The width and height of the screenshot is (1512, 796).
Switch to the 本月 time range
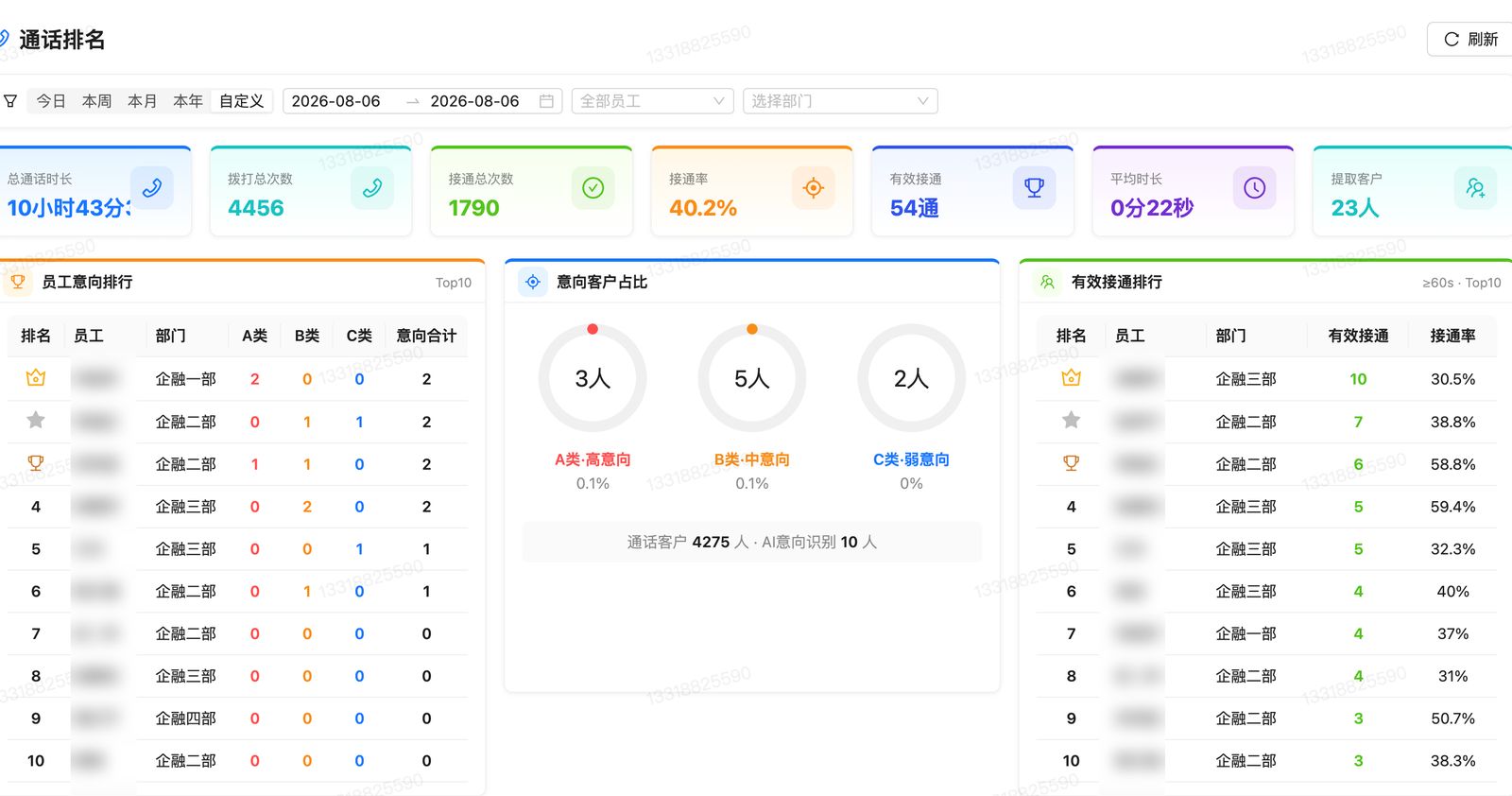click(x=142, y=101)
